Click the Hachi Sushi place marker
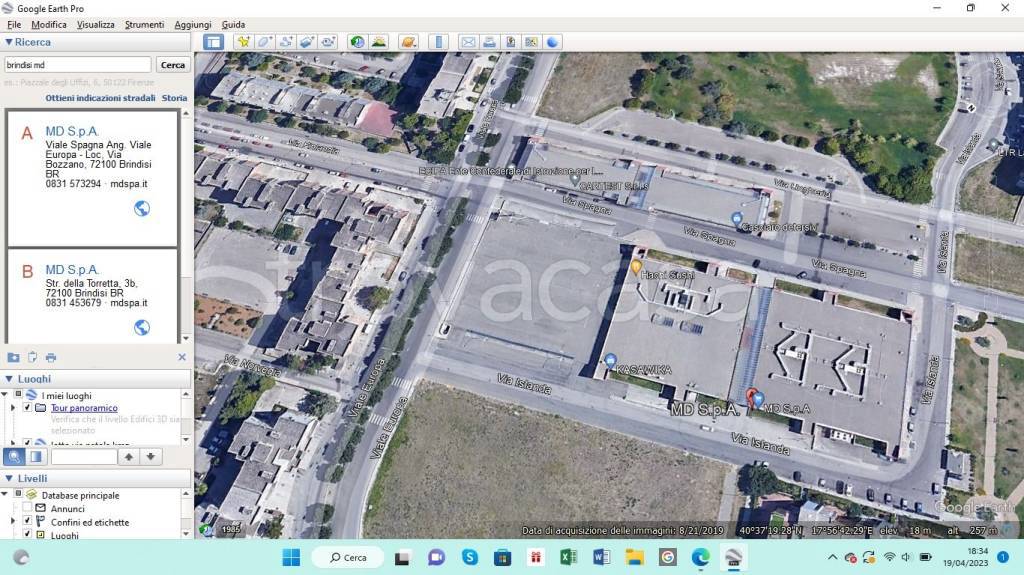Image resolution: width=1024 pixels, height=575 pixels. pos(636,267)
